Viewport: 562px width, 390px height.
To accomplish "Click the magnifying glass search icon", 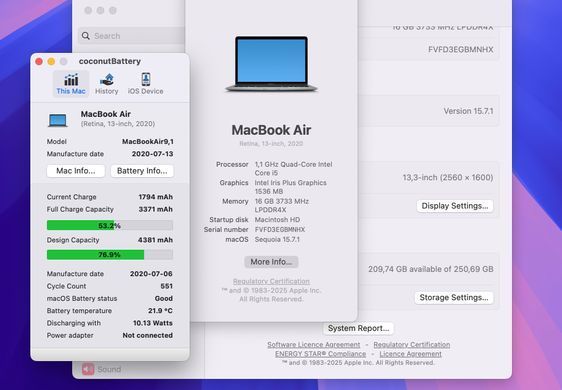I will [86, 36].
